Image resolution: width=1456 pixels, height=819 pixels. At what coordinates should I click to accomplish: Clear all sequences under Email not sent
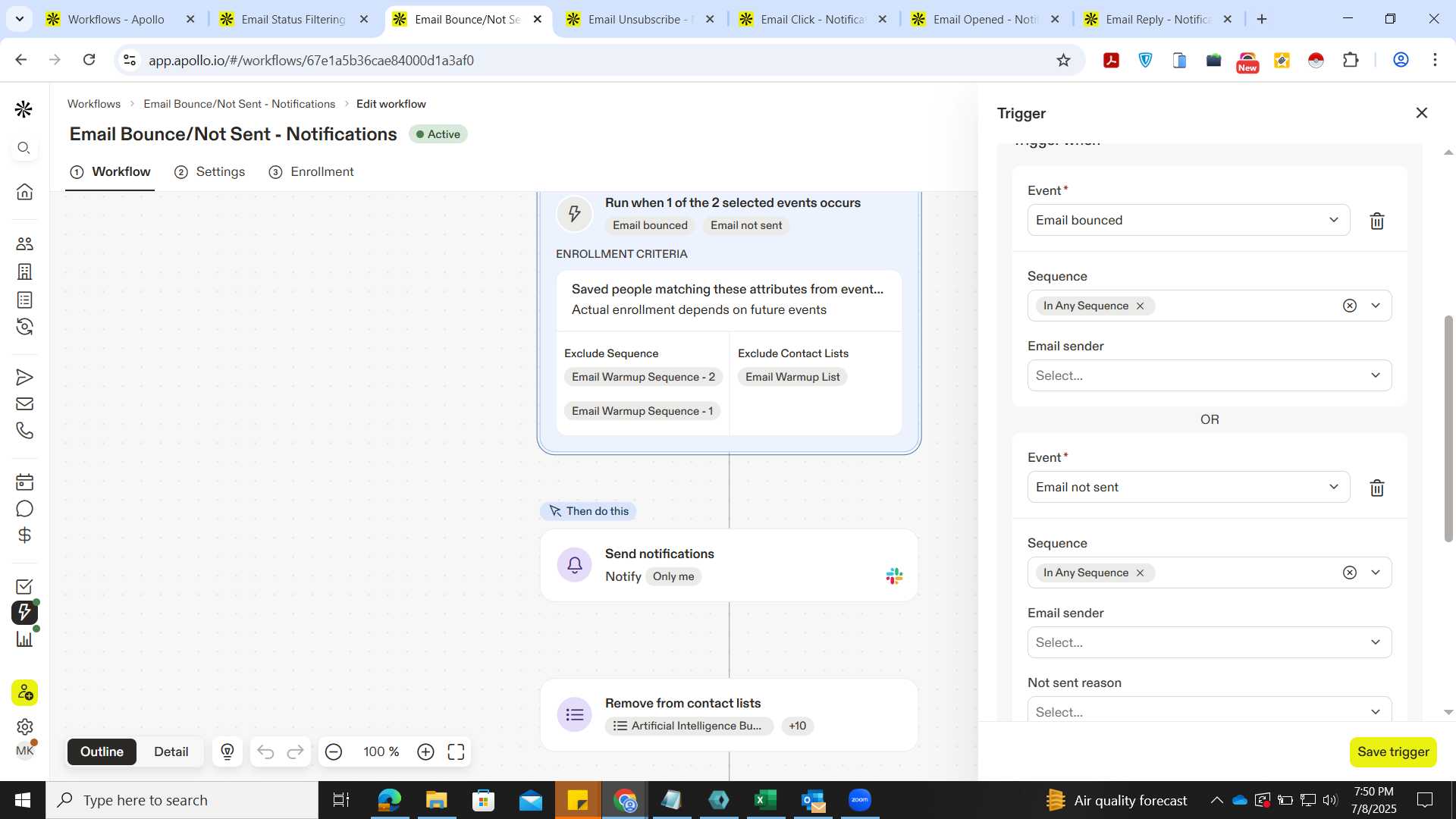coord(1350,573)
